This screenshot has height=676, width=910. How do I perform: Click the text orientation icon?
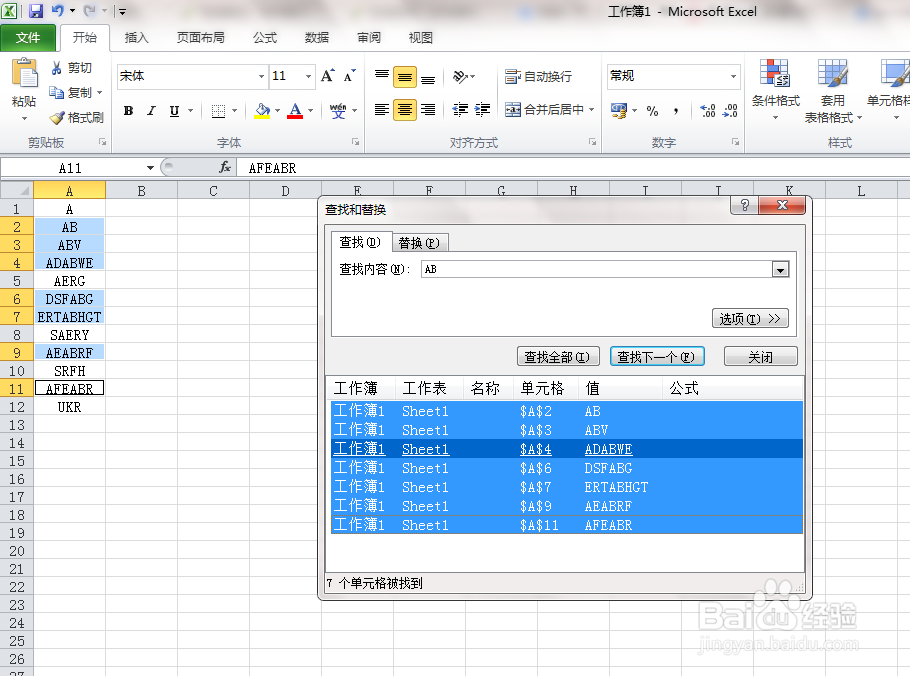pos(460,76)
